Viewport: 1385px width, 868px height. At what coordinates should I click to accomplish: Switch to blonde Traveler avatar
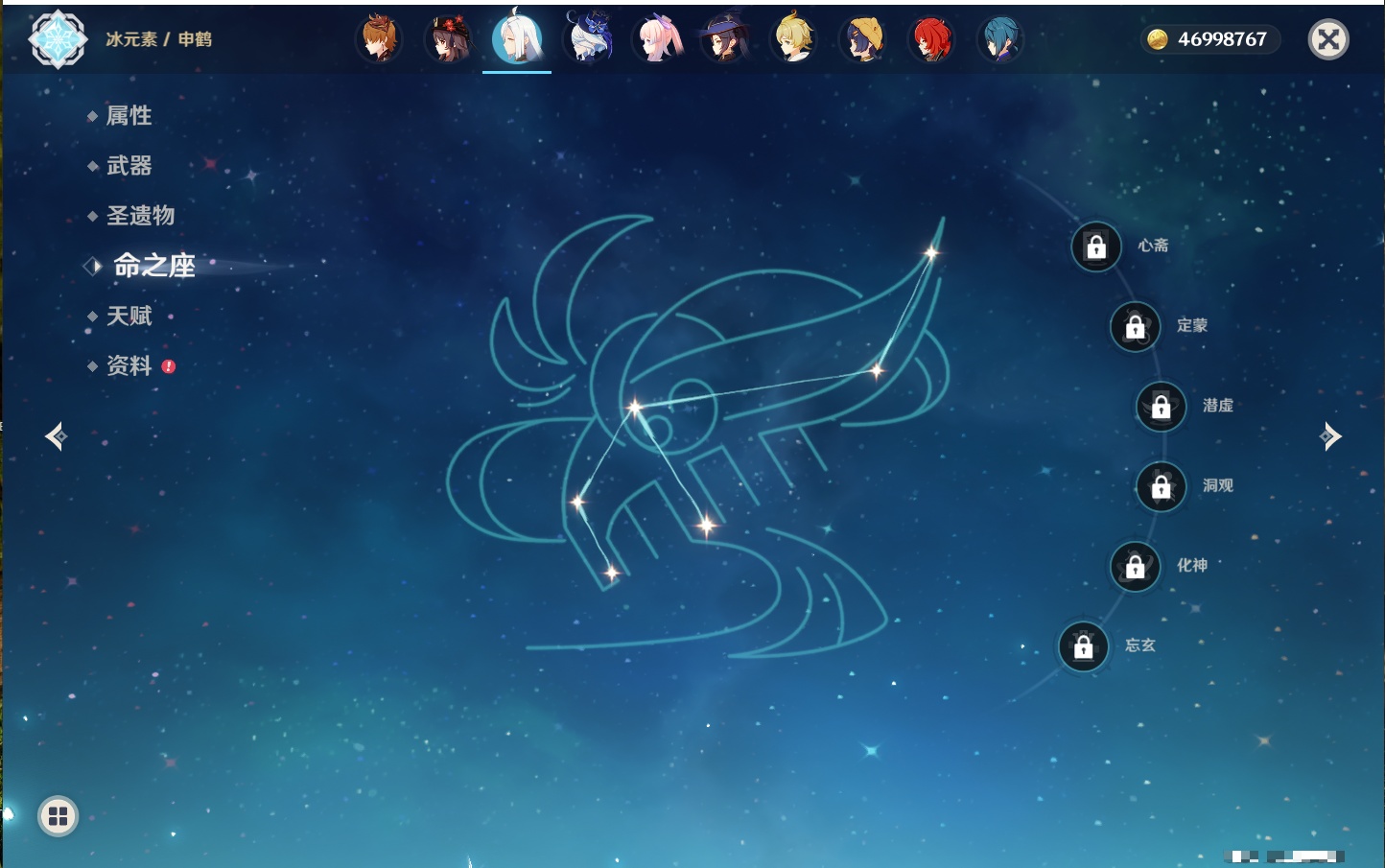794,39
